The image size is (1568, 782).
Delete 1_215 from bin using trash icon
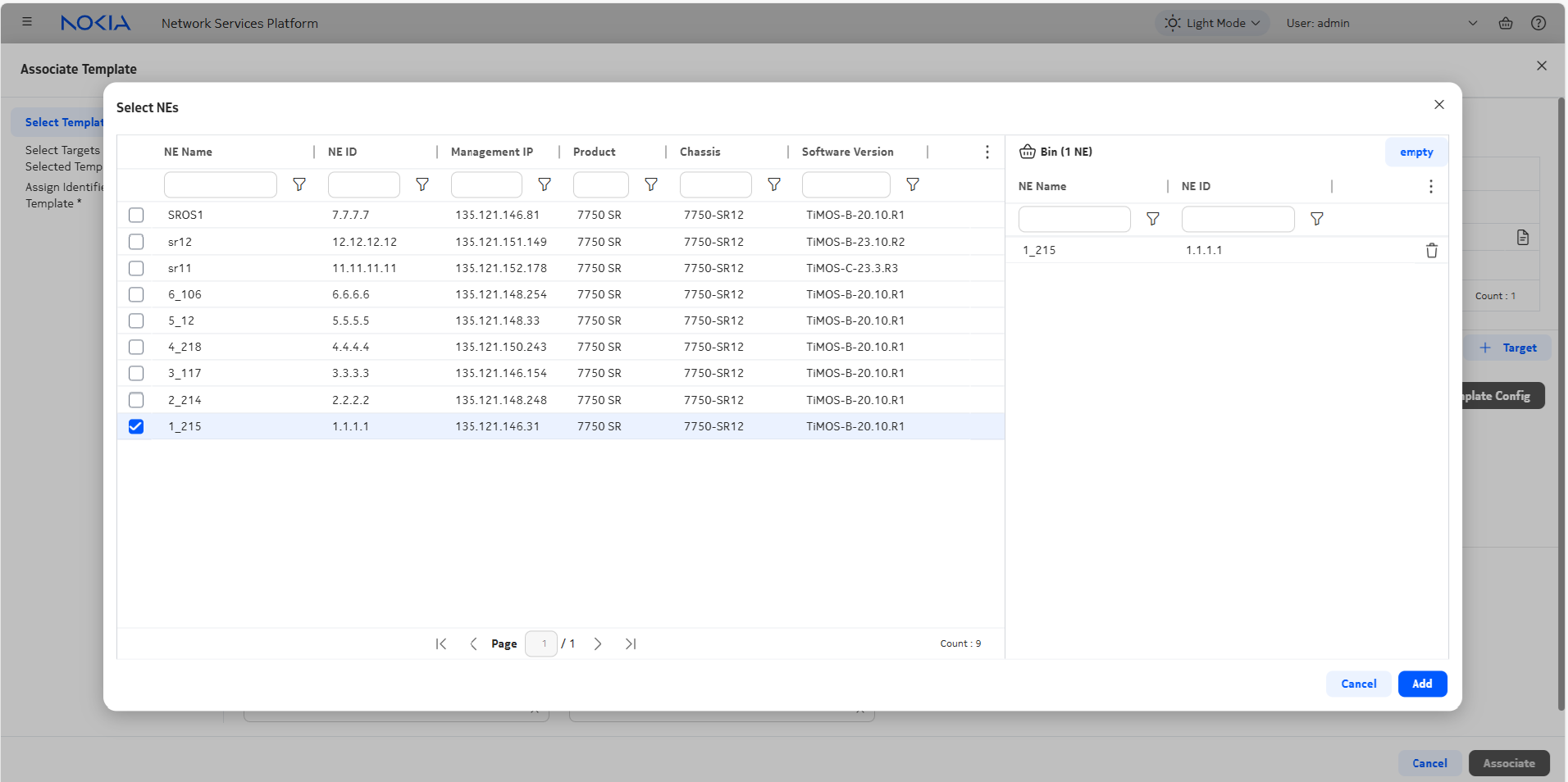1431,251
